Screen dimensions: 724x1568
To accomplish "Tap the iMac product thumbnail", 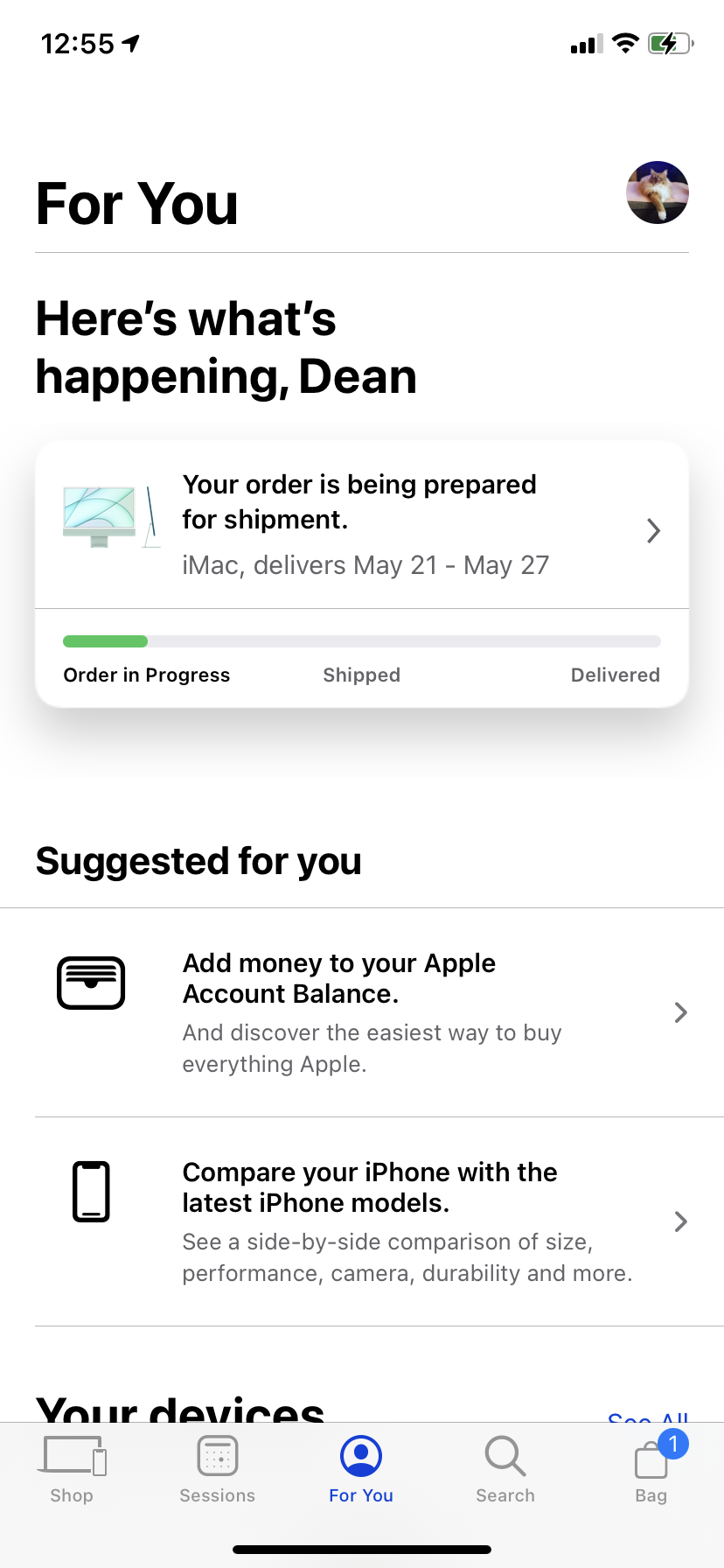I will point(111,517).
